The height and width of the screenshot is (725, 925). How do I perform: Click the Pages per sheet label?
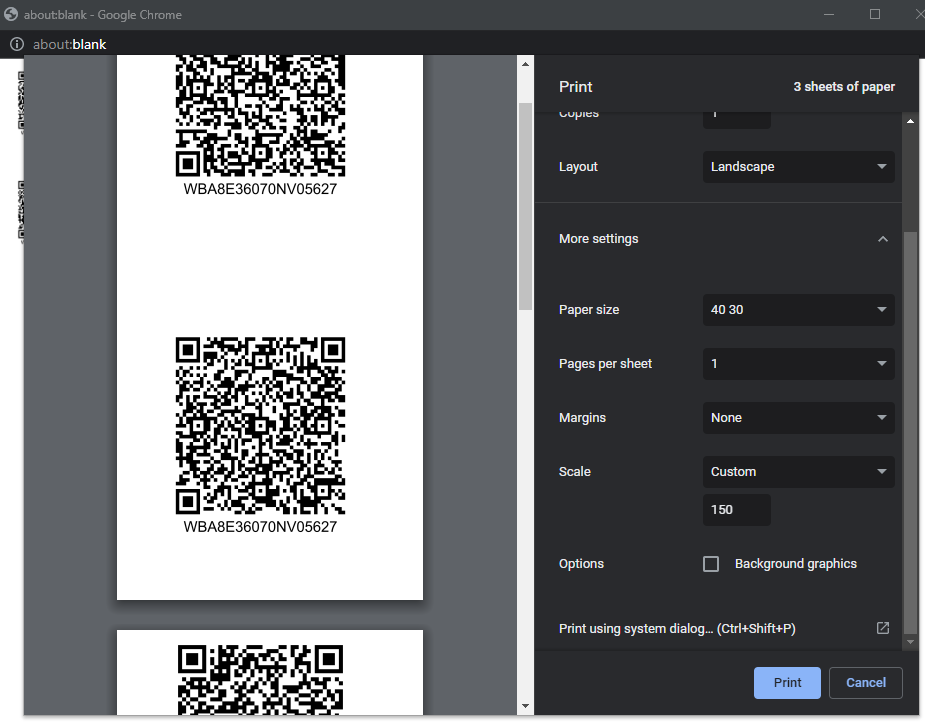(x=605, y=364)
